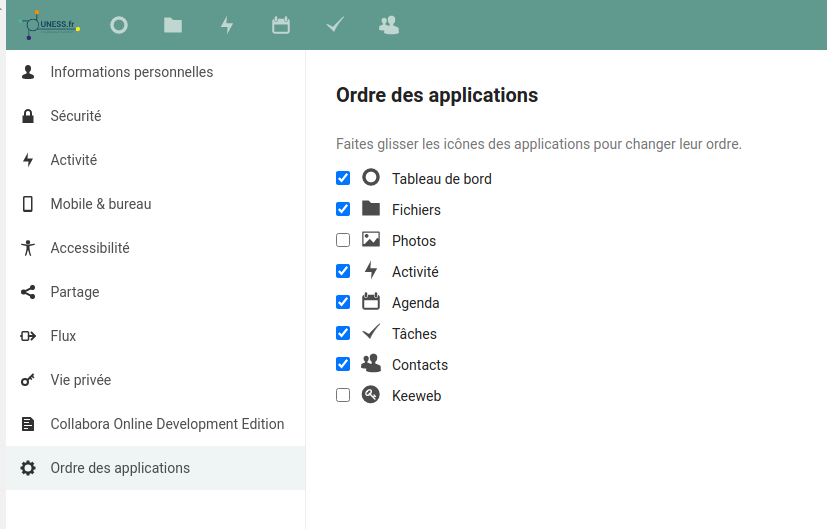
Task: Enable the Keeweb checkbox
Action: click(343, 395)
